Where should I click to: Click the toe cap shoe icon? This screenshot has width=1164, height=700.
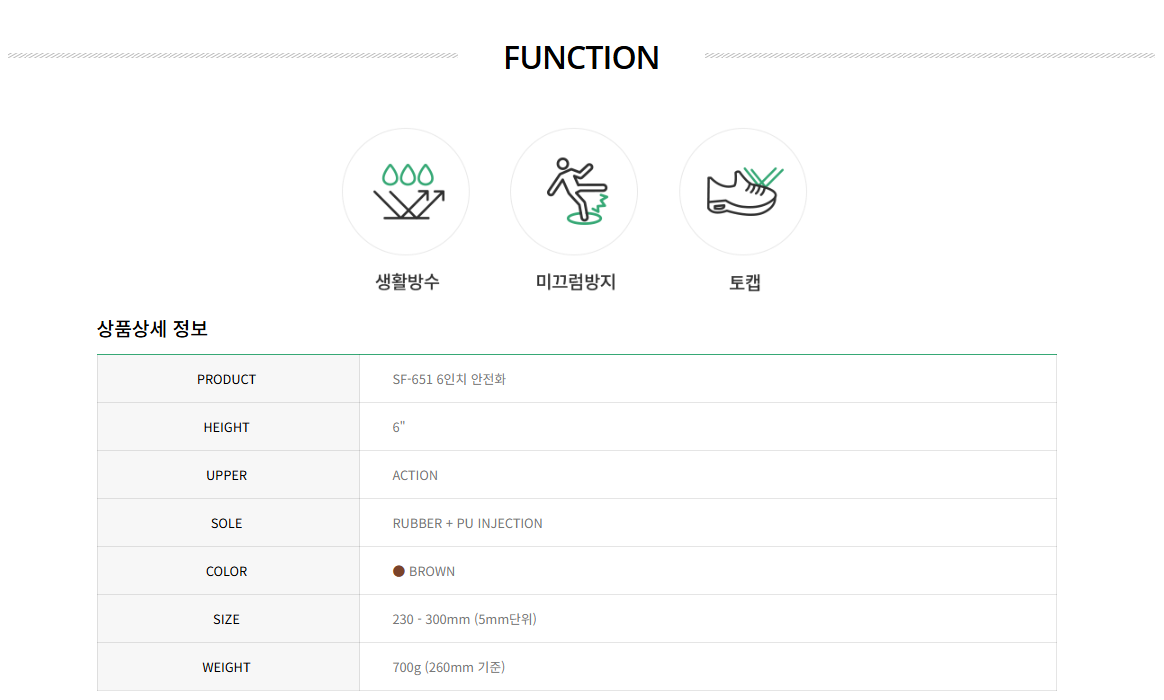(x=743, y=192)
